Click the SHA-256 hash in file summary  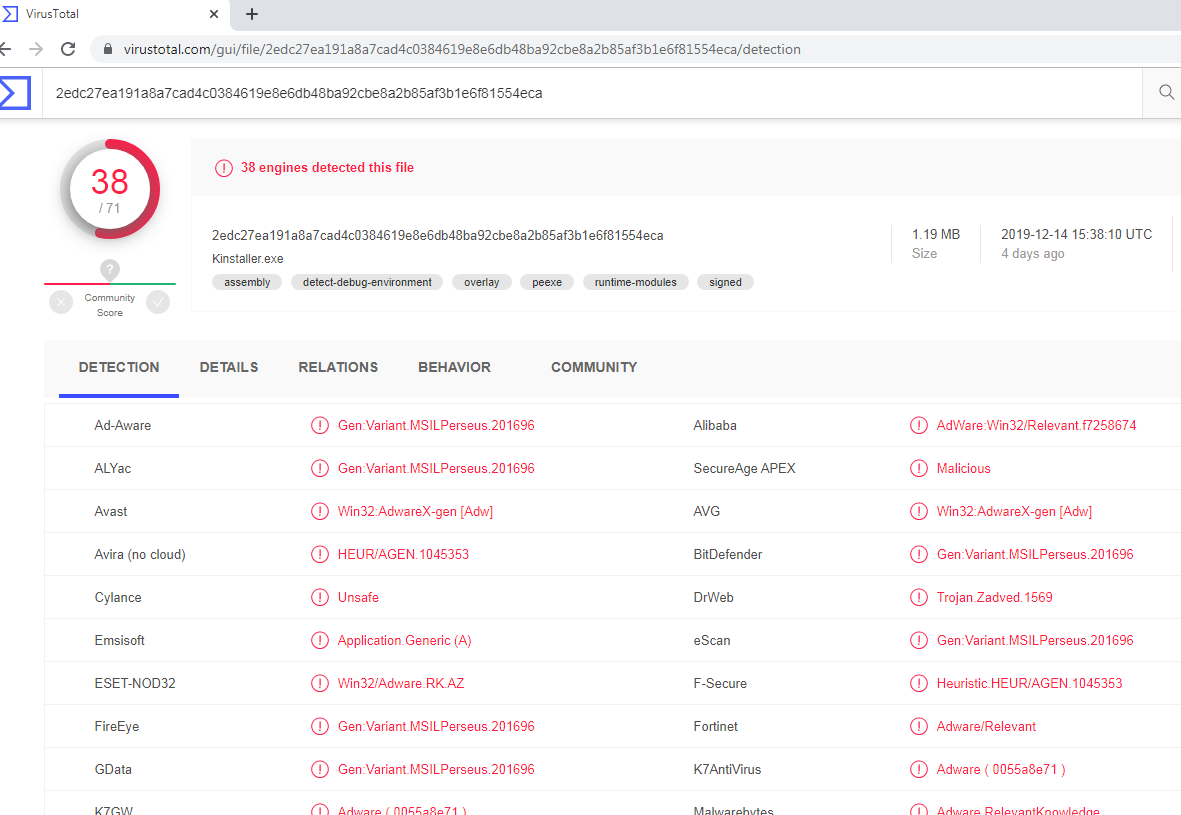(x=438, y=236)
